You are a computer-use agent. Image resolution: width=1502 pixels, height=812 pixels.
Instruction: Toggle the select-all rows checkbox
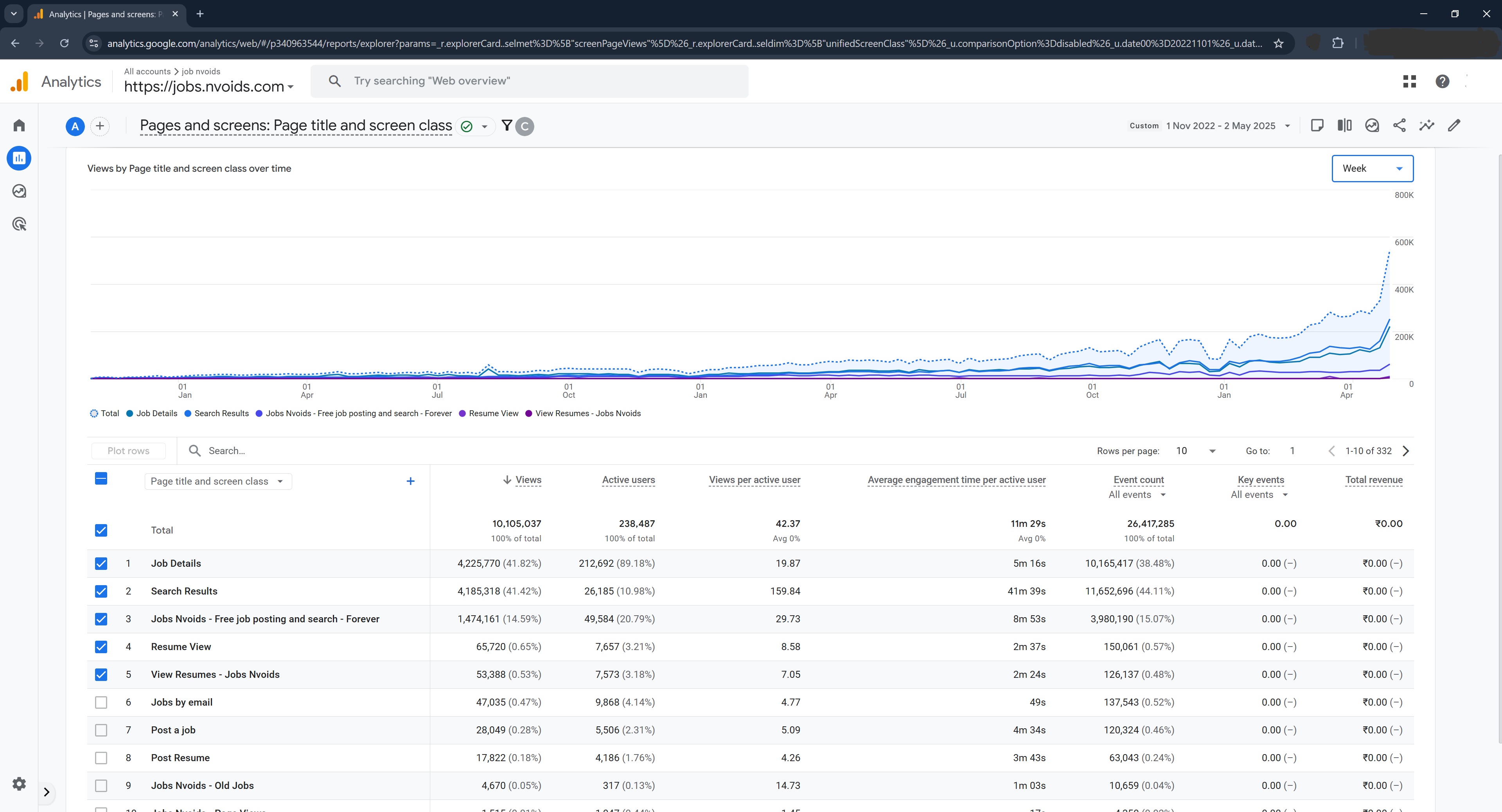pos(101,479)
